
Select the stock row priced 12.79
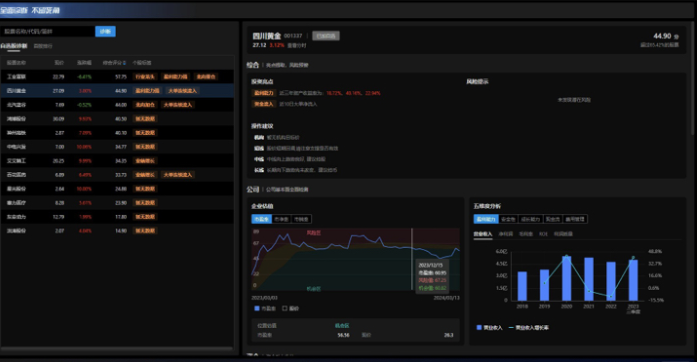coord(117,217)
